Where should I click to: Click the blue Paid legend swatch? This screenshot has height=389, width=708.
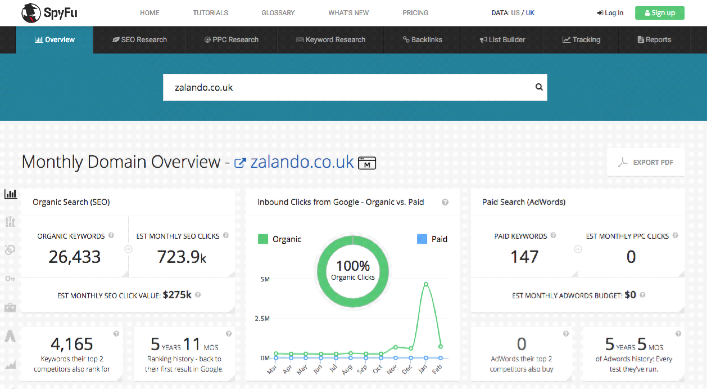[x=422, y=239]
